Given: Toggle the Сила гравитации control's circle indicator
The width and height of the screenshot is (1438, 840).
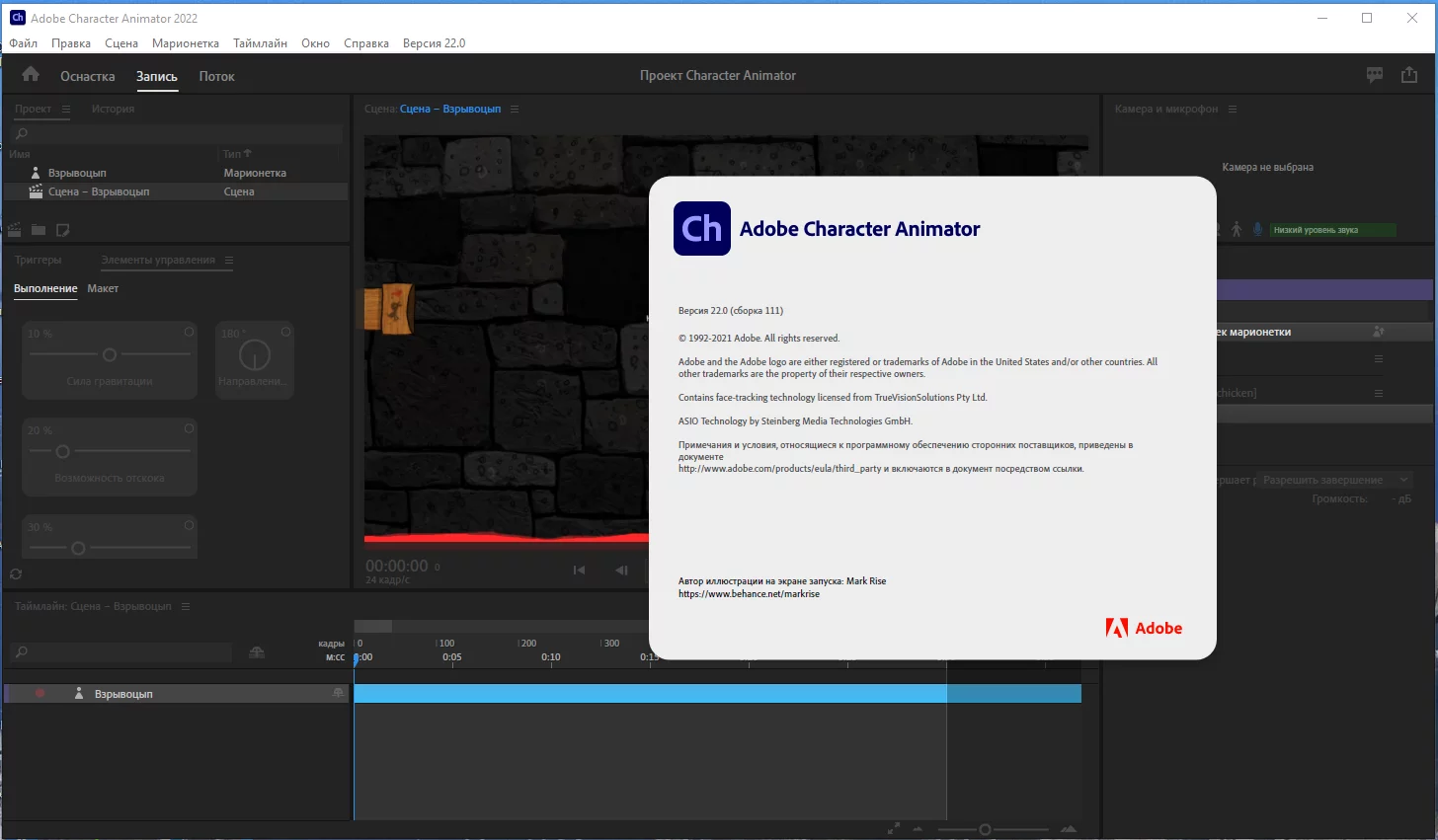Looking at the screenshot, I should click(189, 333).
